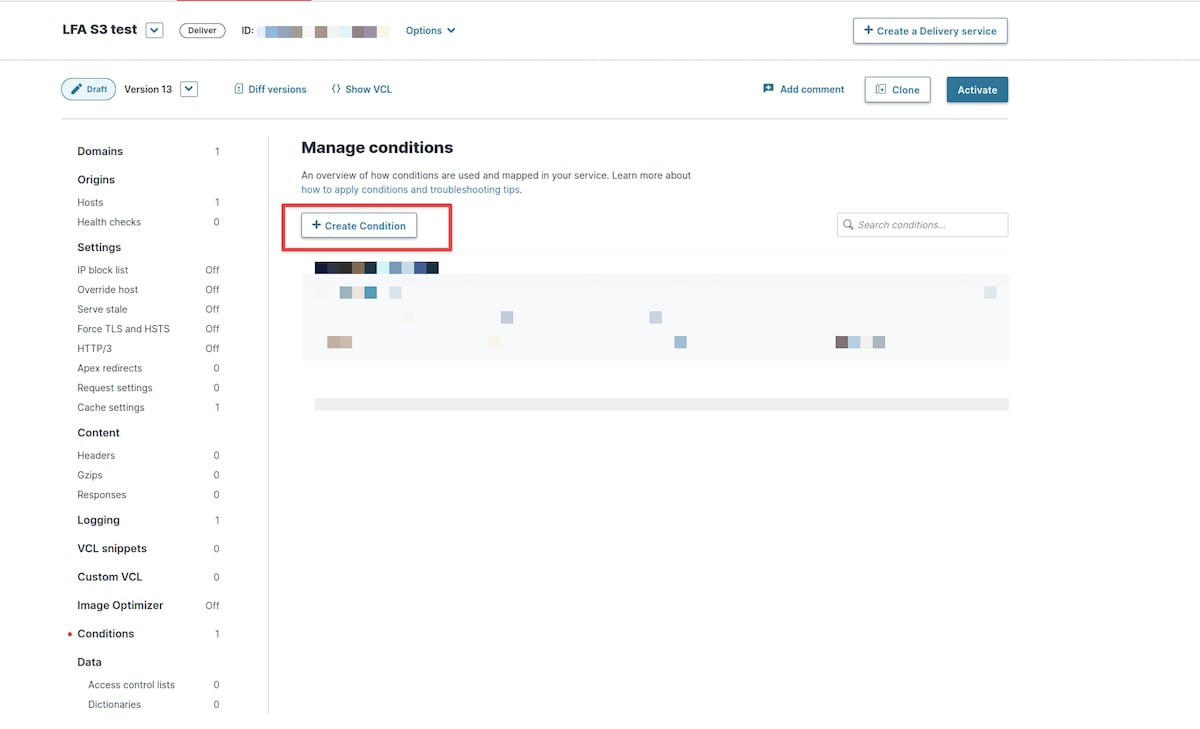Open Dictionaries under Data

click(114, 704)
